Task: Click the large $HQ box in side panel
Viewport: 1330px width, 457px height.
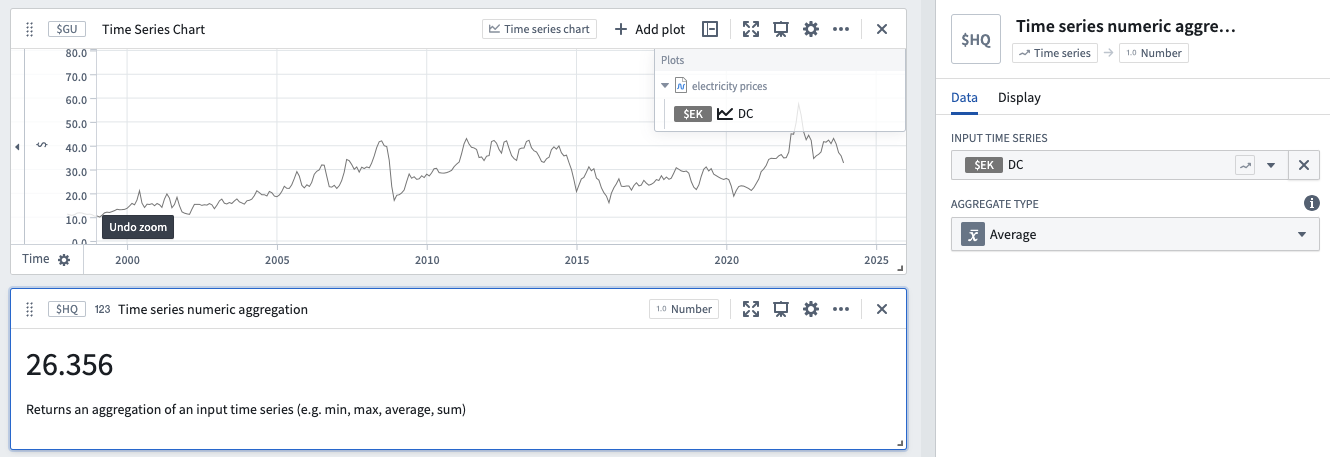Action: click(975, 40)
